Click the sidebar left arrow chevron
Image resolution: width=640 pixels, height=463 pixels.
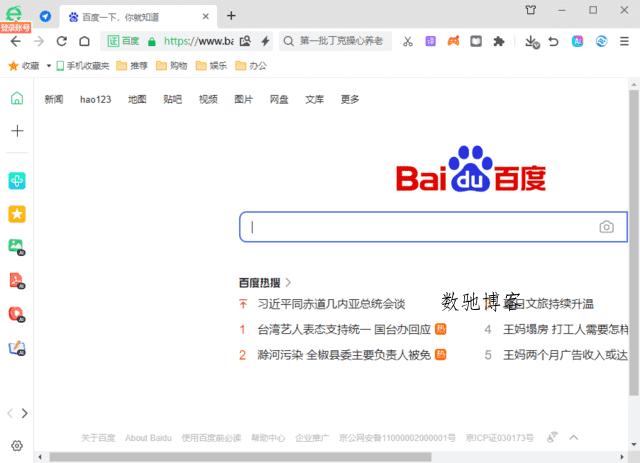(10, 413)
